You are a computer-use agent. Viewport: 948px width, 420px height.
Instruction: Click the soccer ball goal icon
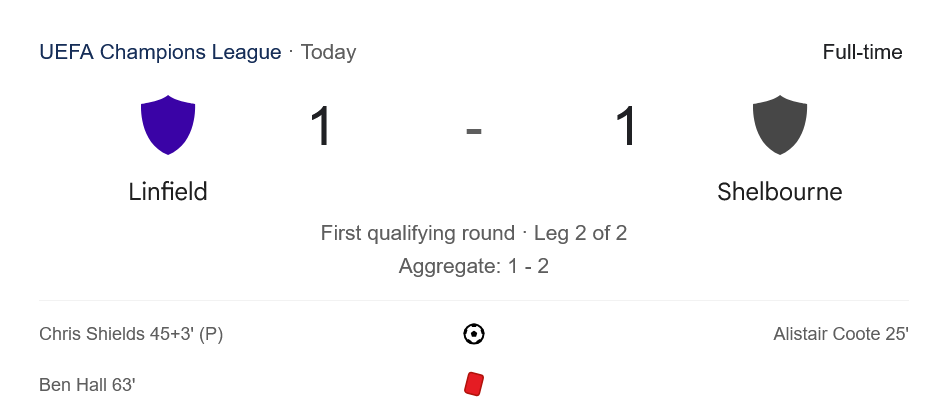(x=474, y=334)
